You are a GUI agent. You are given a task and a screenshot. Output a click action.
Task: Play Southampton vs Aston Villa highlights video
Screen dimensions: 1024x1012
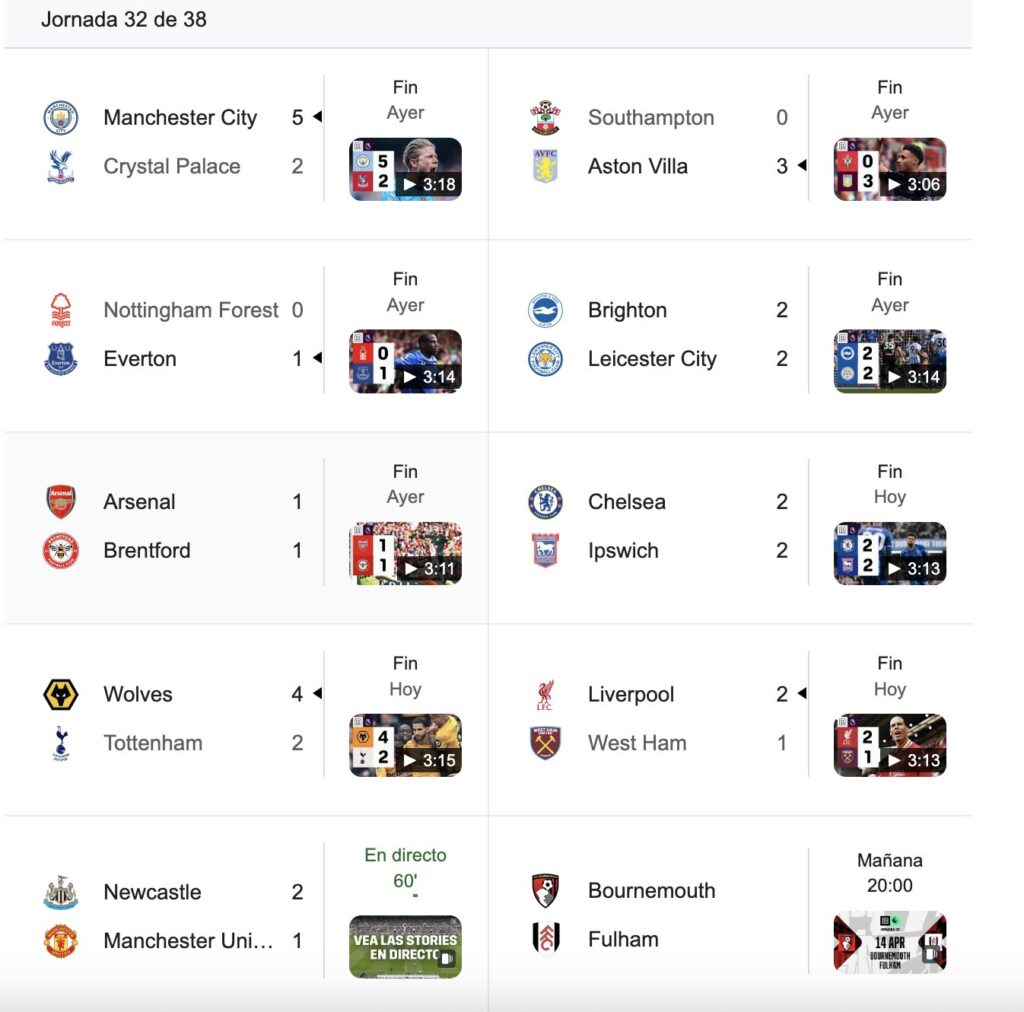tap(890, 169)
